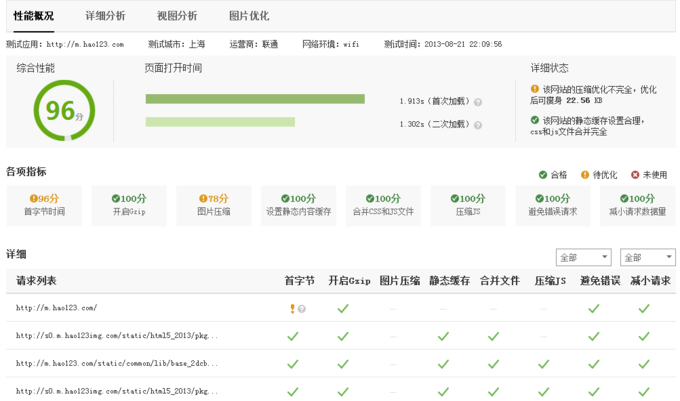680x401 pixels.
Task: Select the 首字节时间 96分 metric card
Action: pos(44,204)
